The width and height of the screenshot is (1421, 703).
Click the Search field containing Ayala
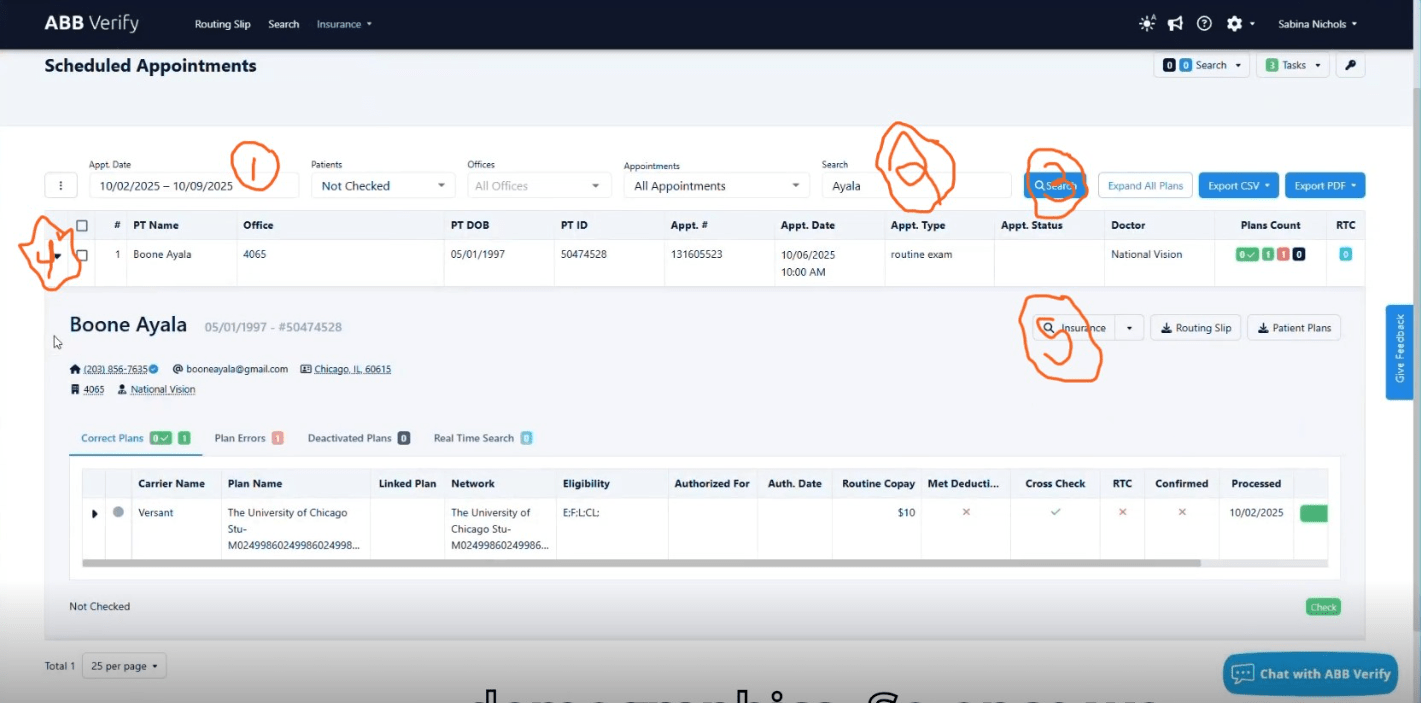point(916,185)
